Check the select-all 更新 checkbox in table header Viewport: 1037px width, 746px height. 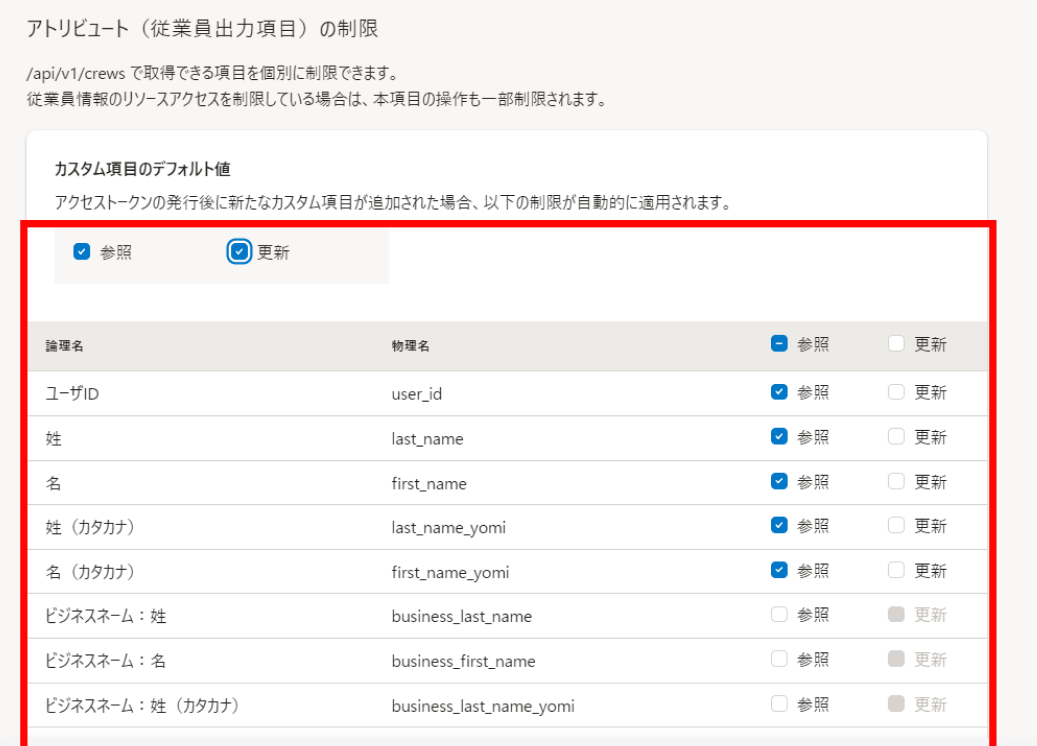click(896, 344)
